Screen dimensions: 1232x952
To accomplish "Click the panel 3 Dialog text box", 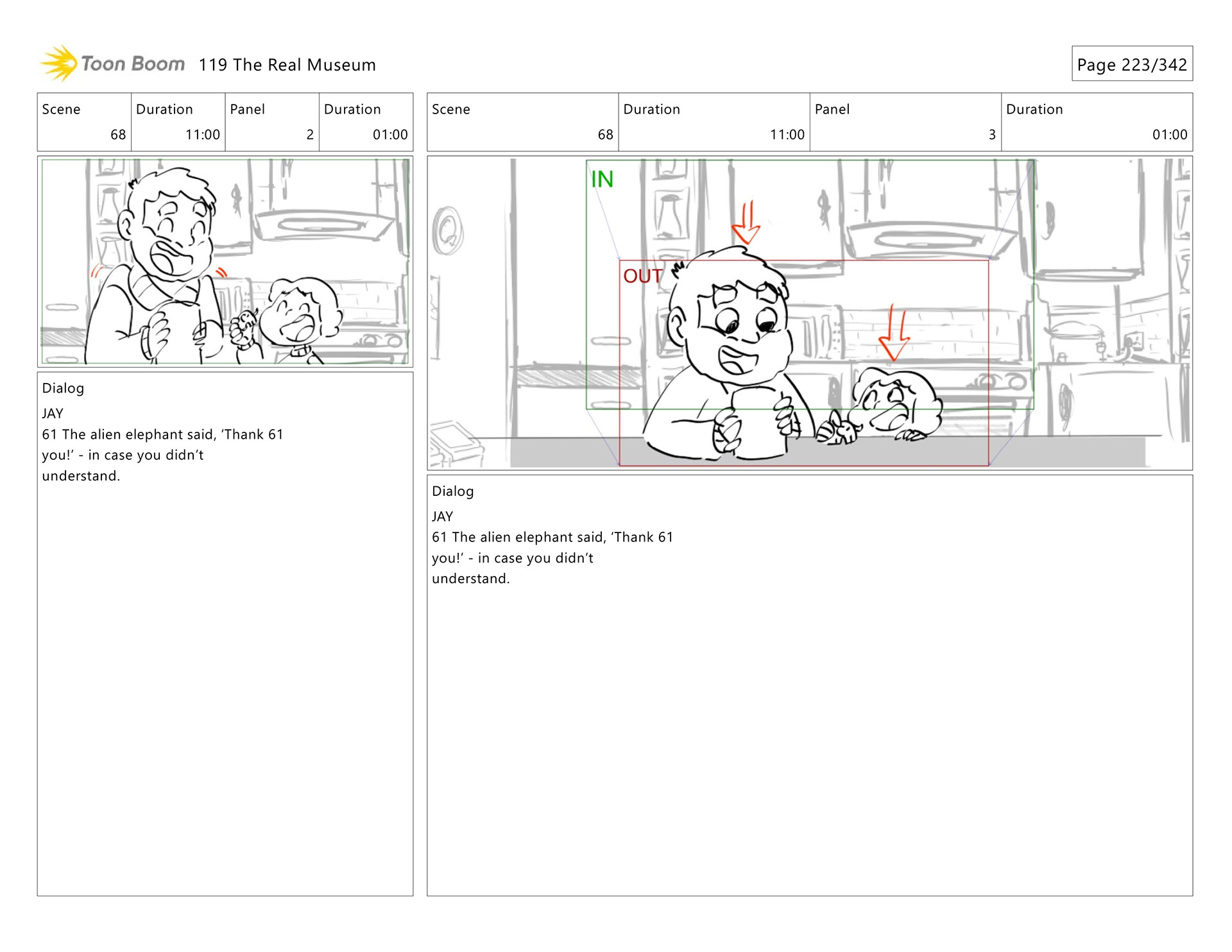I will [809, 684].
